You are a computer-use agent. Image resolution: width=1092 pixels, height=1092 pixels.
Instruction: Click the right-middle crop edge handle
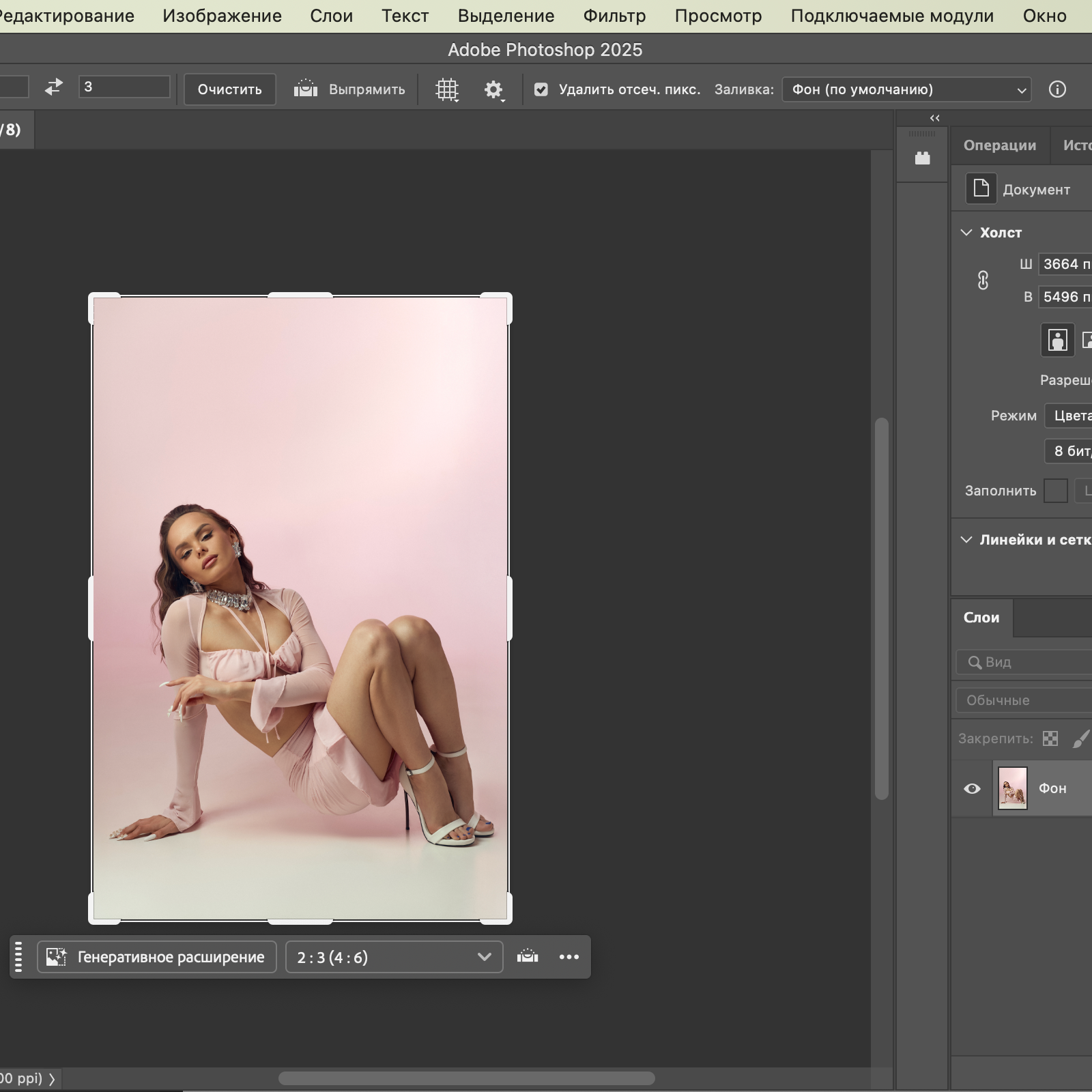pos(509,608)
